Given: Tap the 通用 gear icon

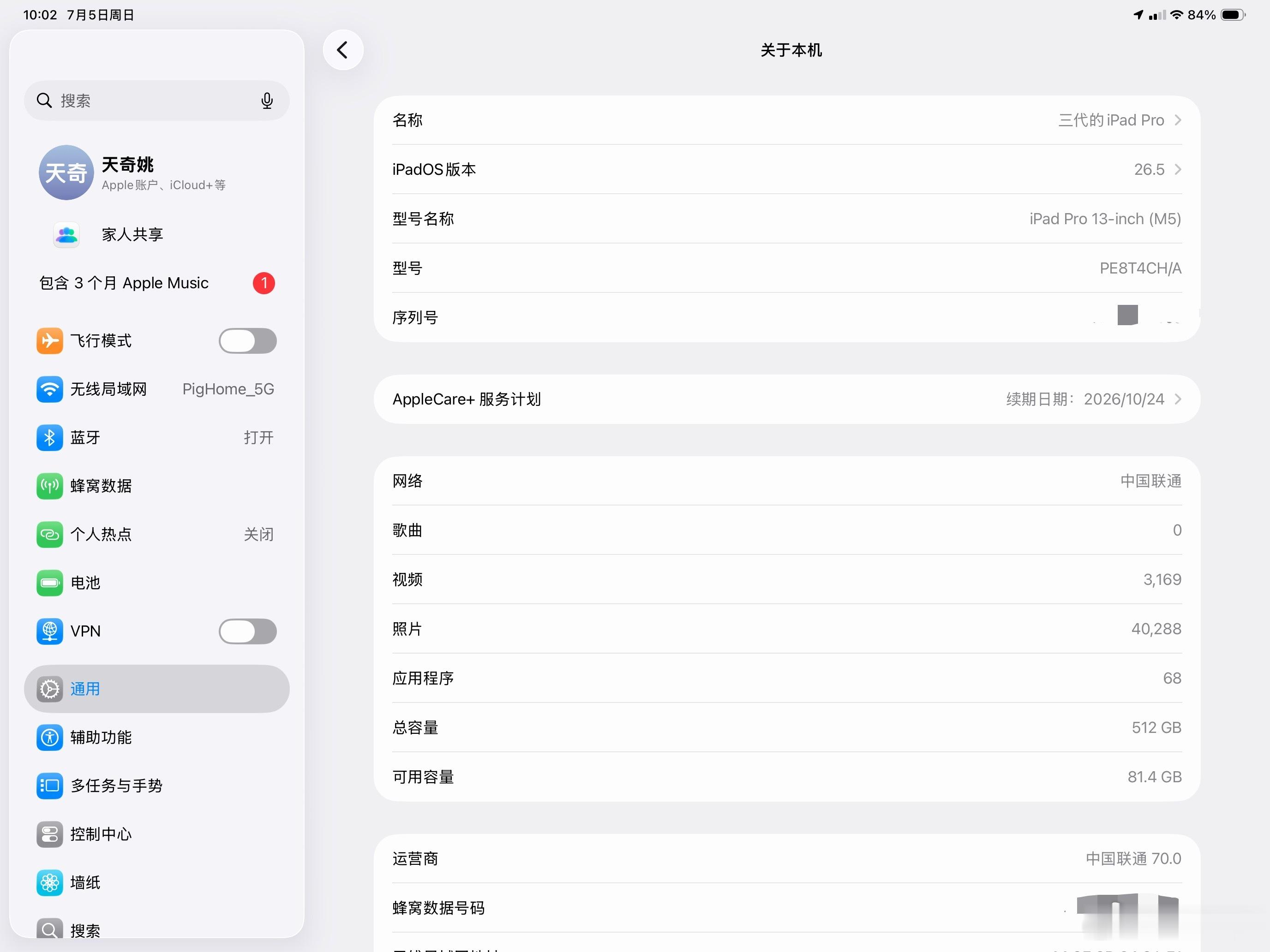Looking at the screenshot, I should (x=50, y=689).
